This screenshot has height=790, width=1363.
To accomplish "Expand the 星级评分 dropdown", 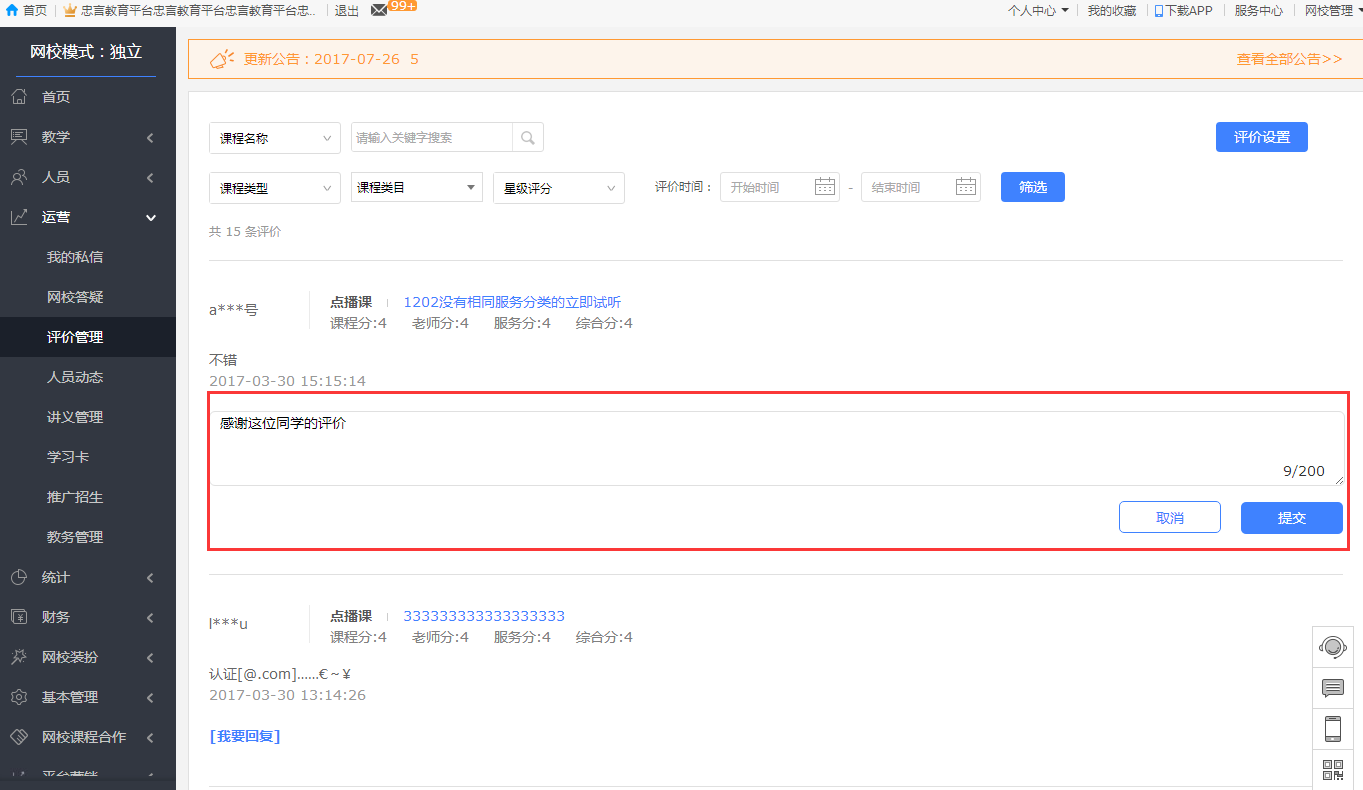I will coord(558,188).
